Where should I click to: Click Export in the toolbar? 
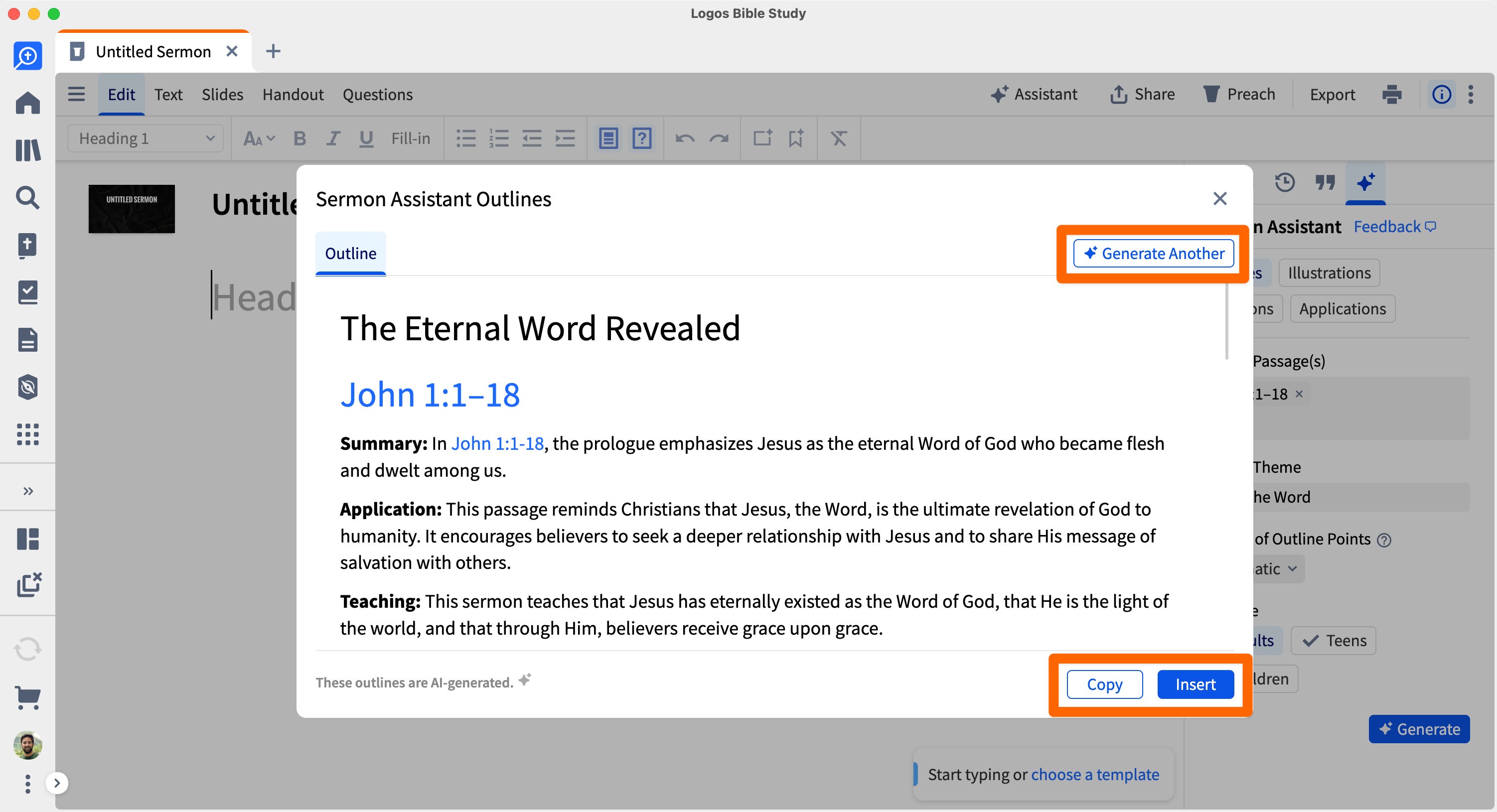1332,94
